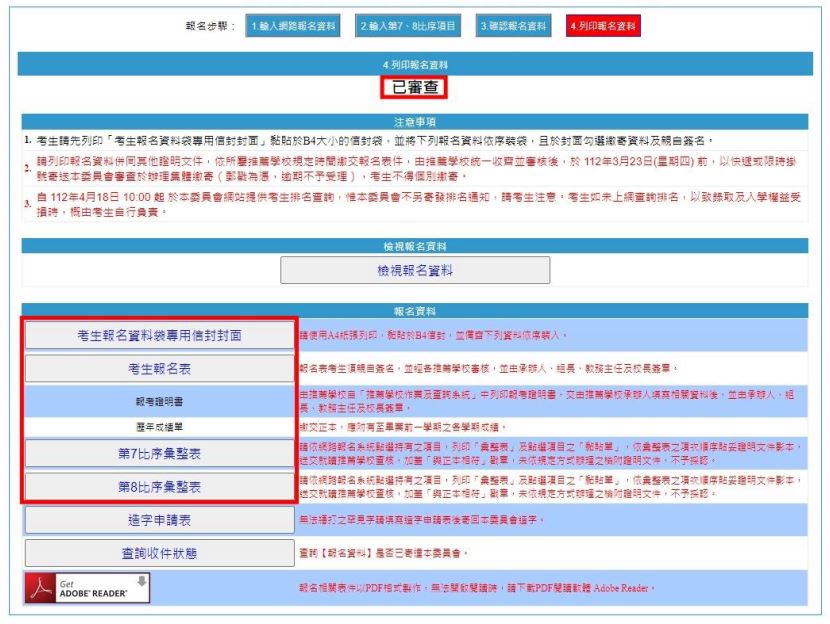Click the PDF Adobe Reader download note
The width and height of the screenshot is (830, 624).
477,588
